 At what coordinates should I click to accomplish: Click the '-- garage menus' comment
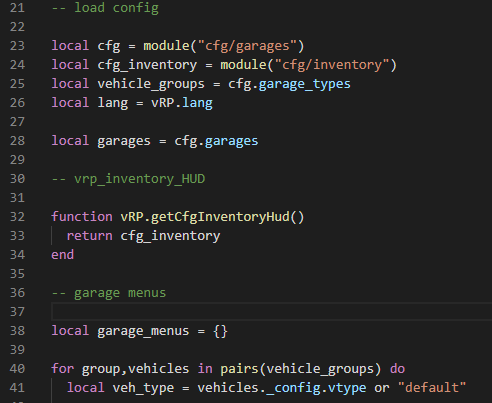[109, 293]
